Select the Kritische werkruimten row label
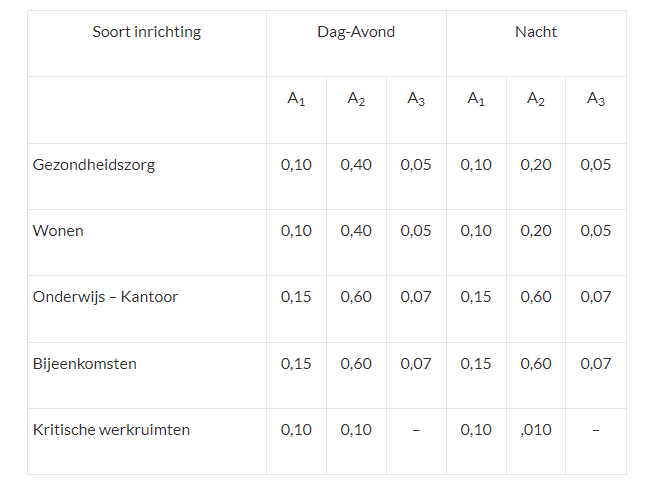 (x=111, y=429)
